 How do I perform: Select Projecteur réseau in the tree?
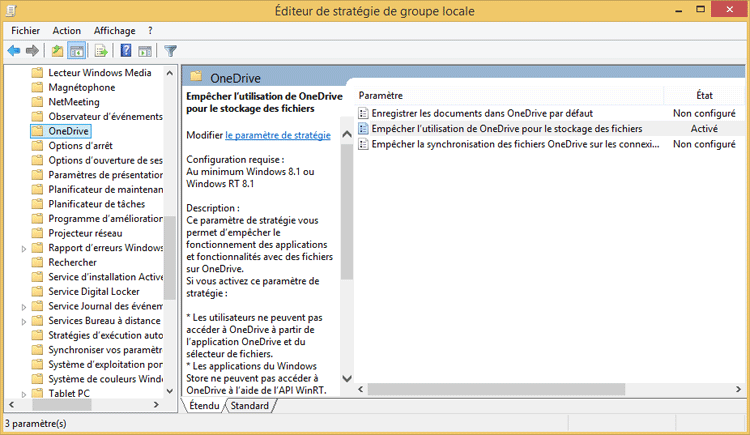coord(85,233)
